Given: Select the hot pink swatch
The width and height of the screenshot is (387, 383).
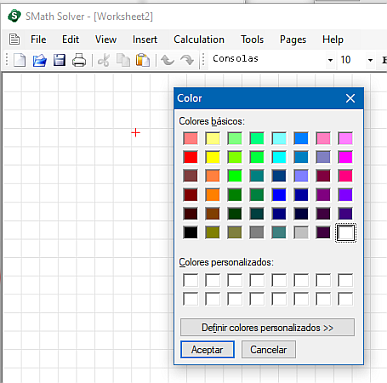Looking at the screenshot, I should tap(345, 176).
